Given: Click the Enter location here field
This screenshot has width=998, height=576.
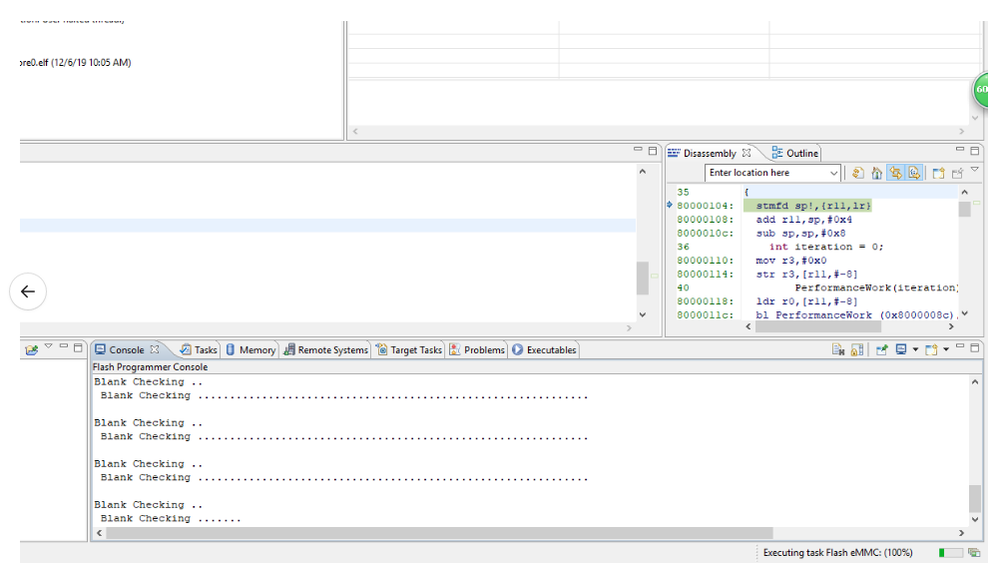Looking at the screenshot, I should click(768, 172).
